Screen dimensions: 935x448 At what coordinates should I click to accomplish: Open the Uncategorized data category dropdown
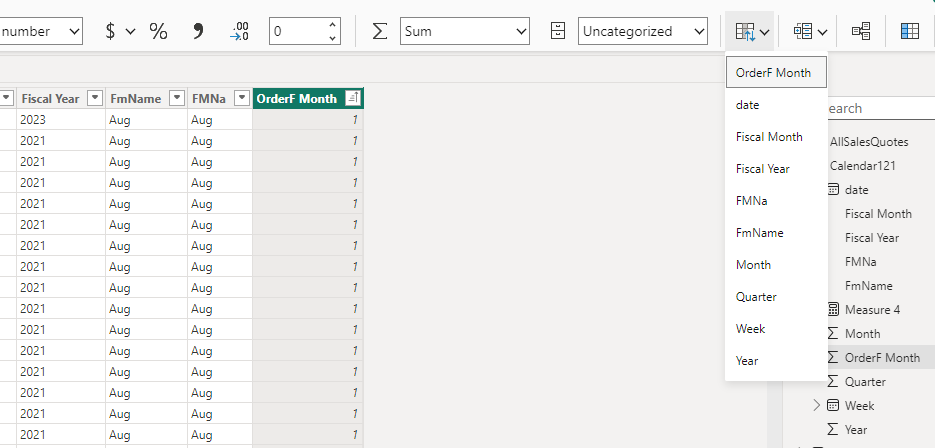(x=643, y=32)
